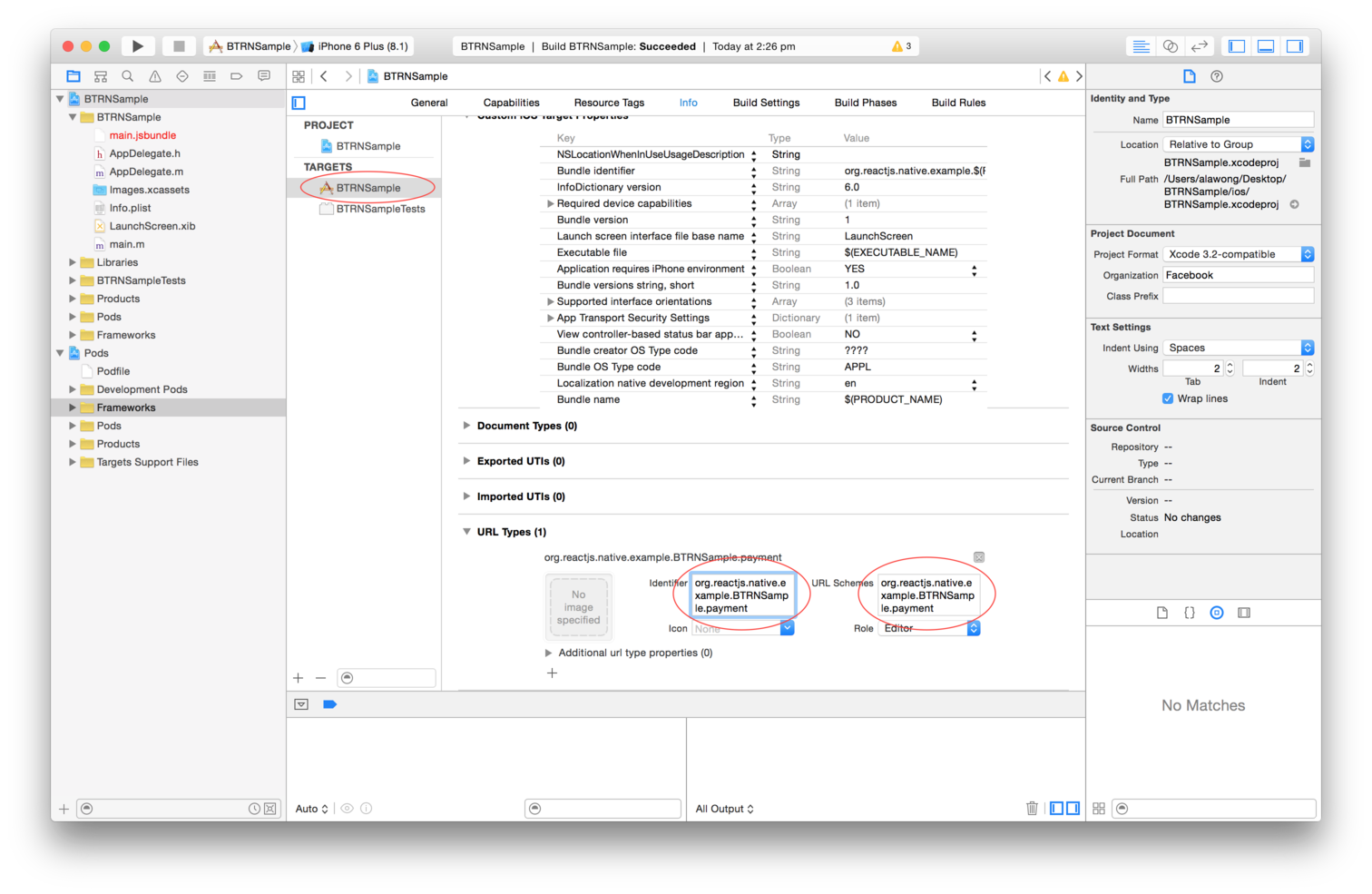Click the URL Schemes text field
This screenshot has width=1372, height=894.
click(x=929, y=595)
